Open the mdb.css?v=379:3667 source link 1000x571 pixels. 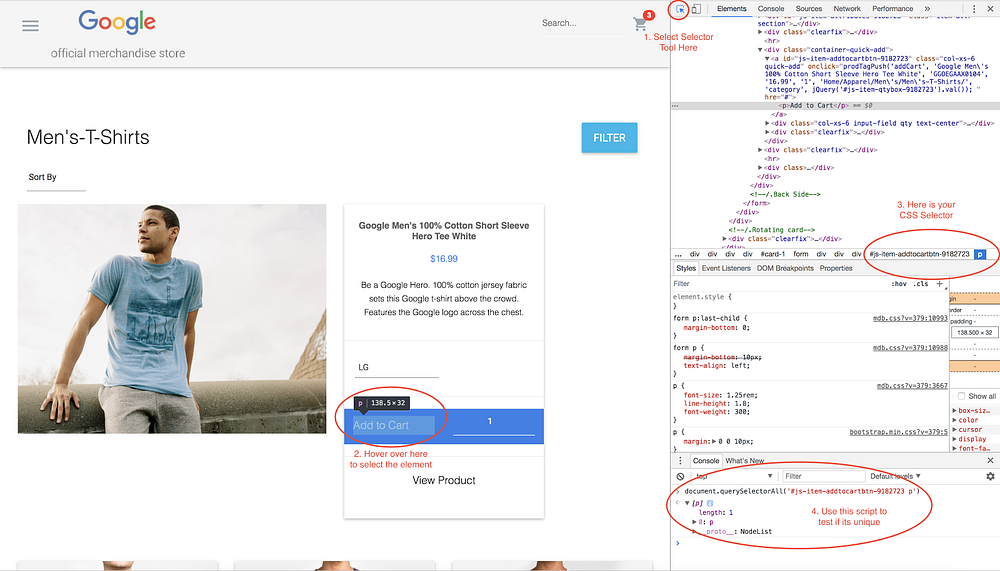[x=912, y=387]
